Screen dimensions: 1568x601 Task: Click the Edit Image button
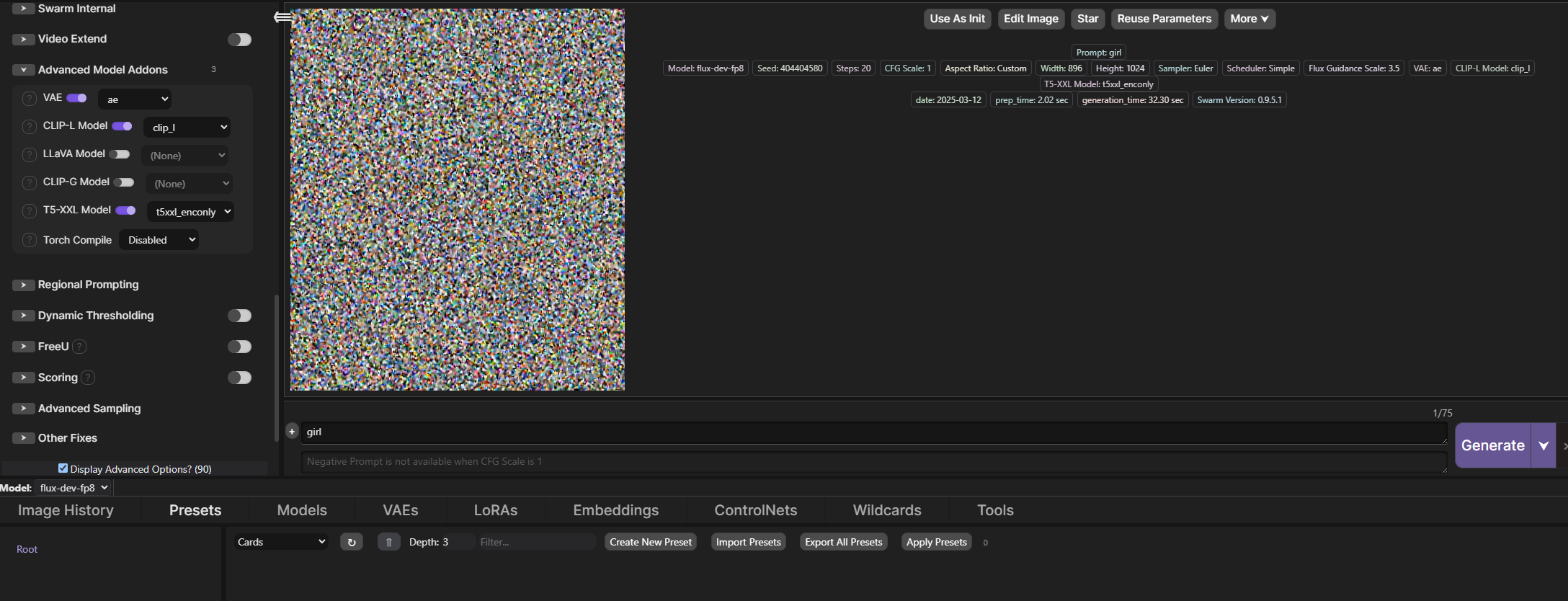click(1031, 19)
